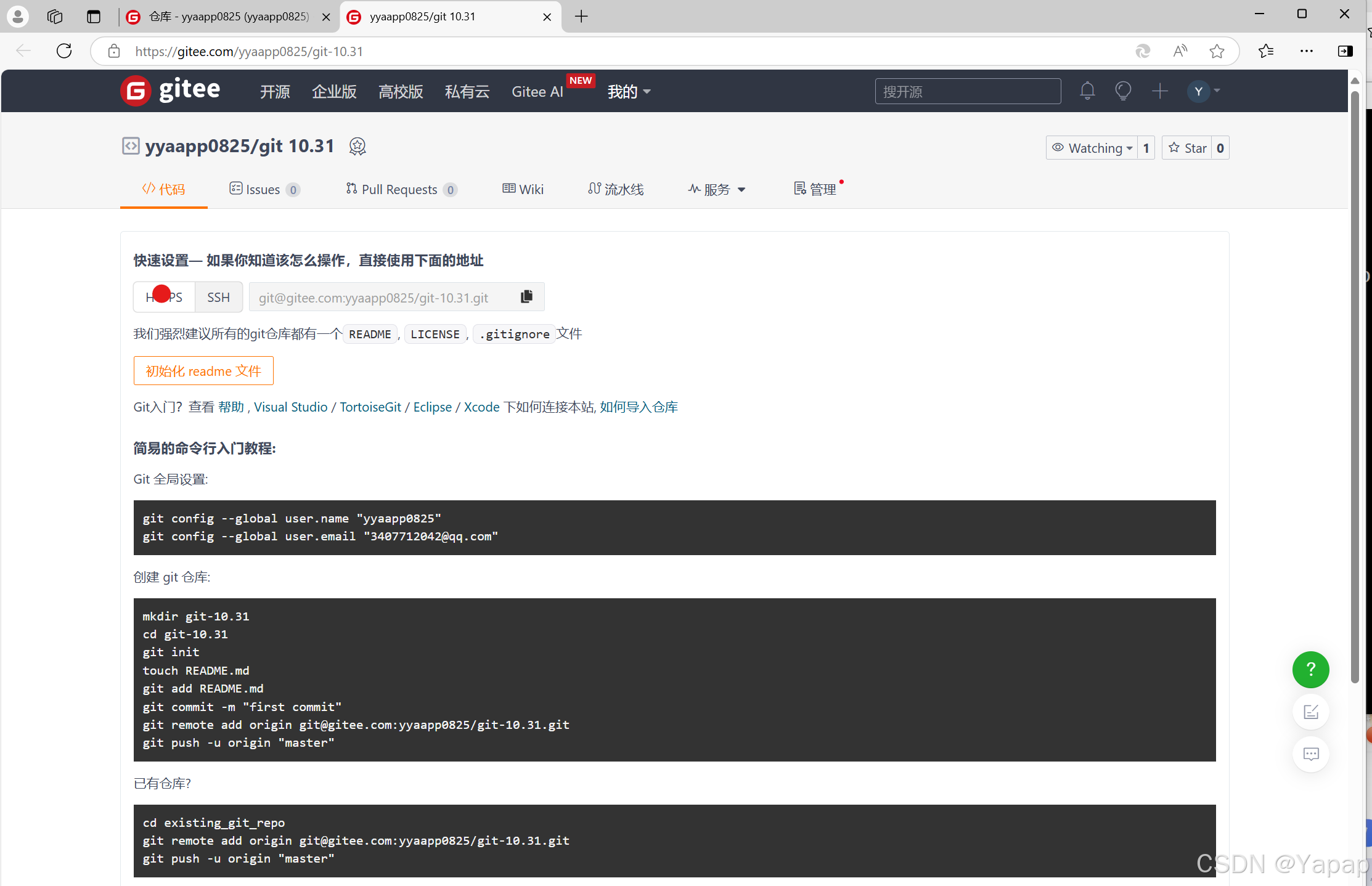Copy the repository URL with clipboard icon
1372x886 pixels.
tap(526, 297)
